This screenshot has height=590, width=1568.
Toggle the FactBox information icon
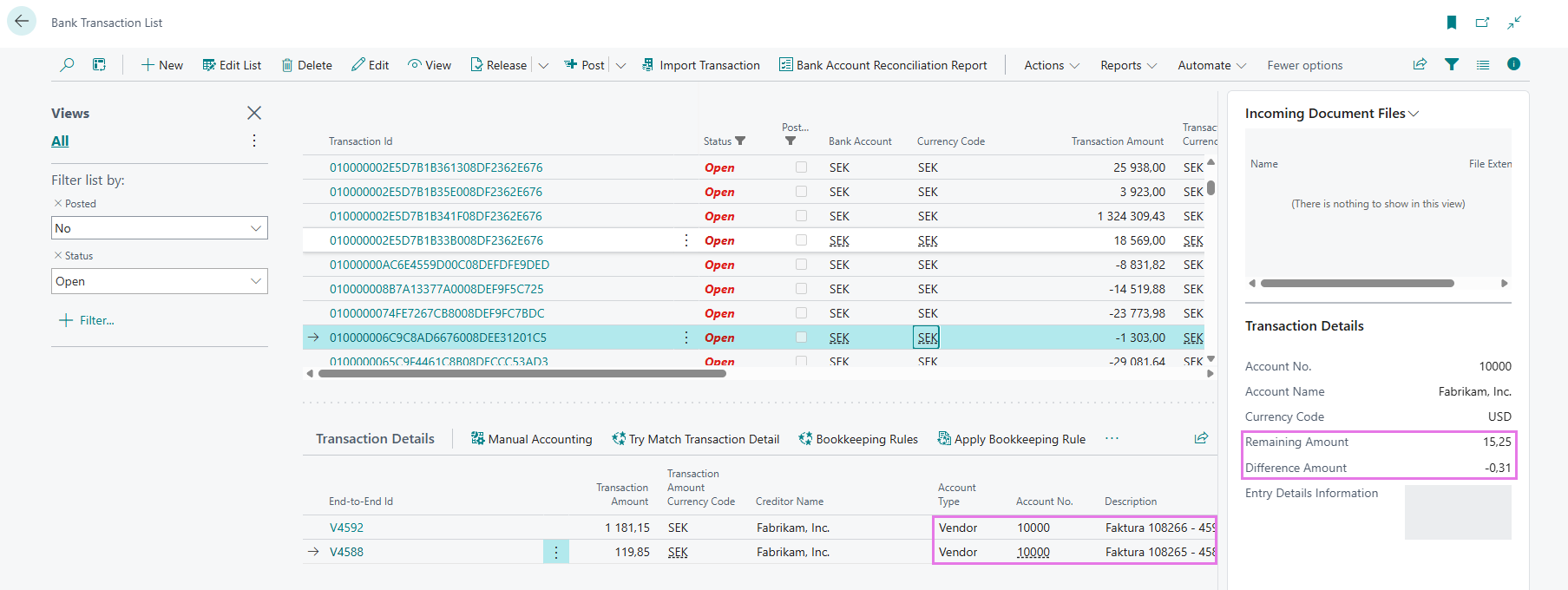1514,64
